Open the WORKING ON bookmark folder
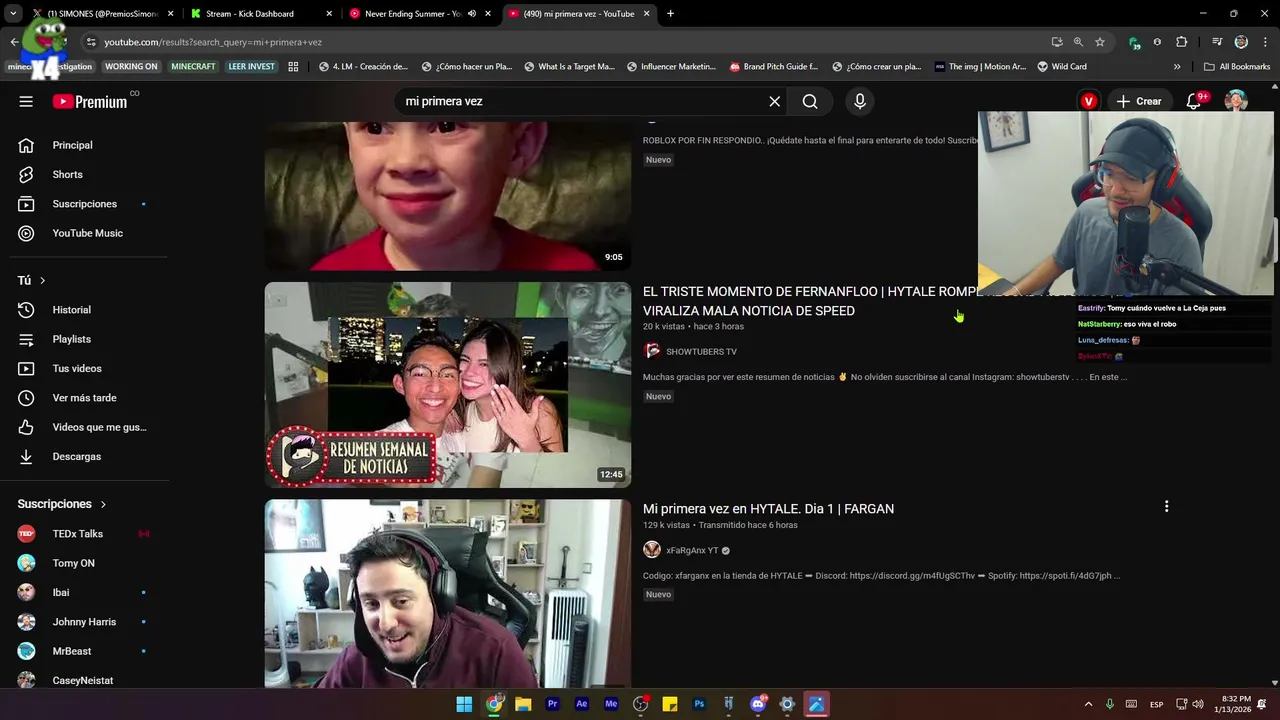The width and height of the screenshot is (1280, 720). click(131, 67)
